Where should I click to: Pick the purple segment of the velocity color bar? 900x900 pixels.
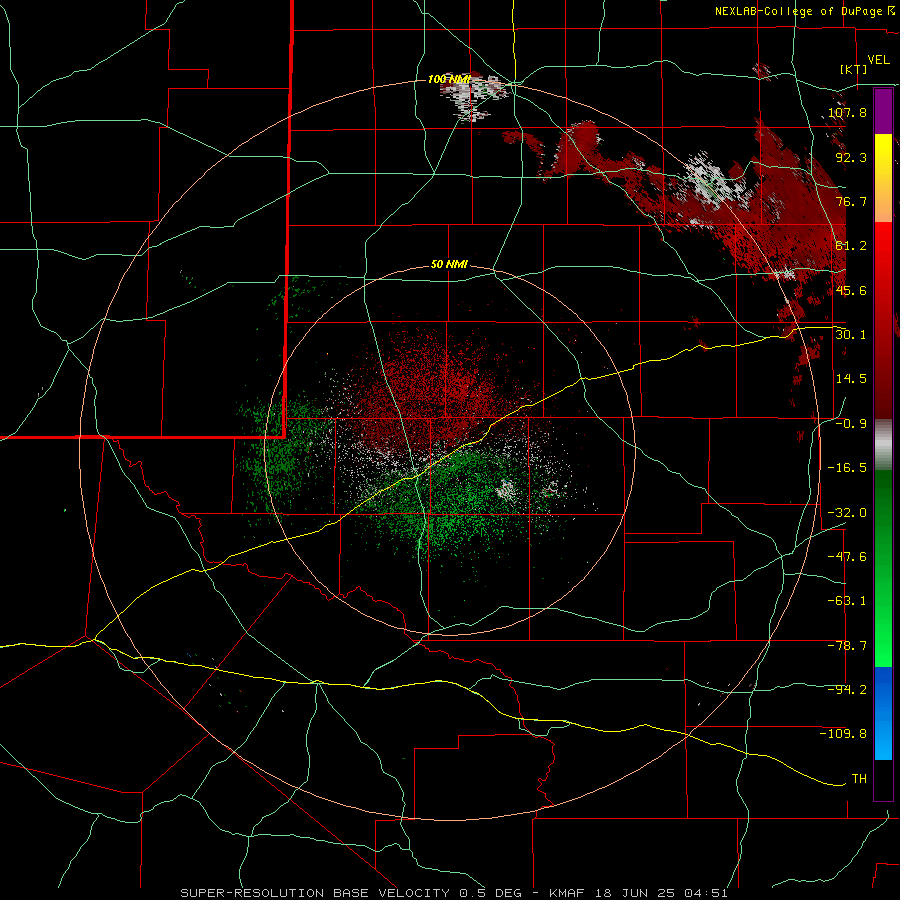[883, 111]
